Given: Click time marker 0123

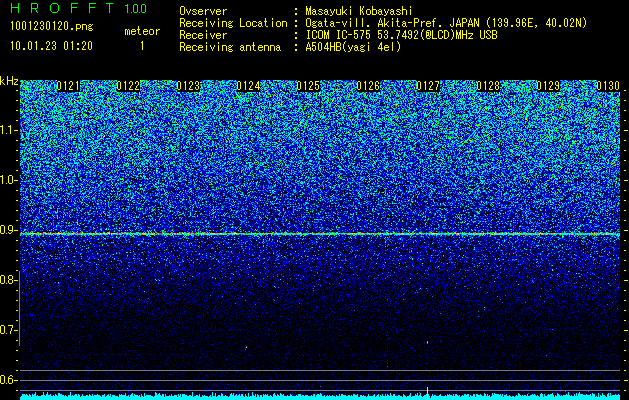Looking at the screenshot, I should 188,86.
